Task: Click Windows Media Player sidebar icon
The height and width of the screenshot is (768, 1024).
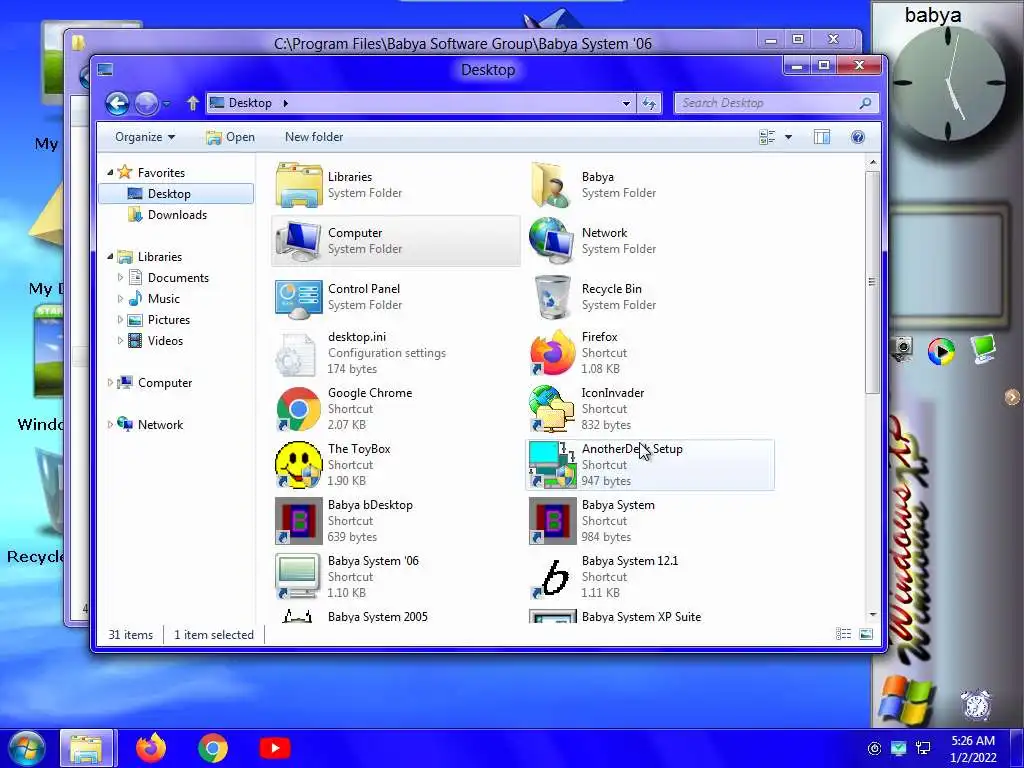Action: pos(941,351)
